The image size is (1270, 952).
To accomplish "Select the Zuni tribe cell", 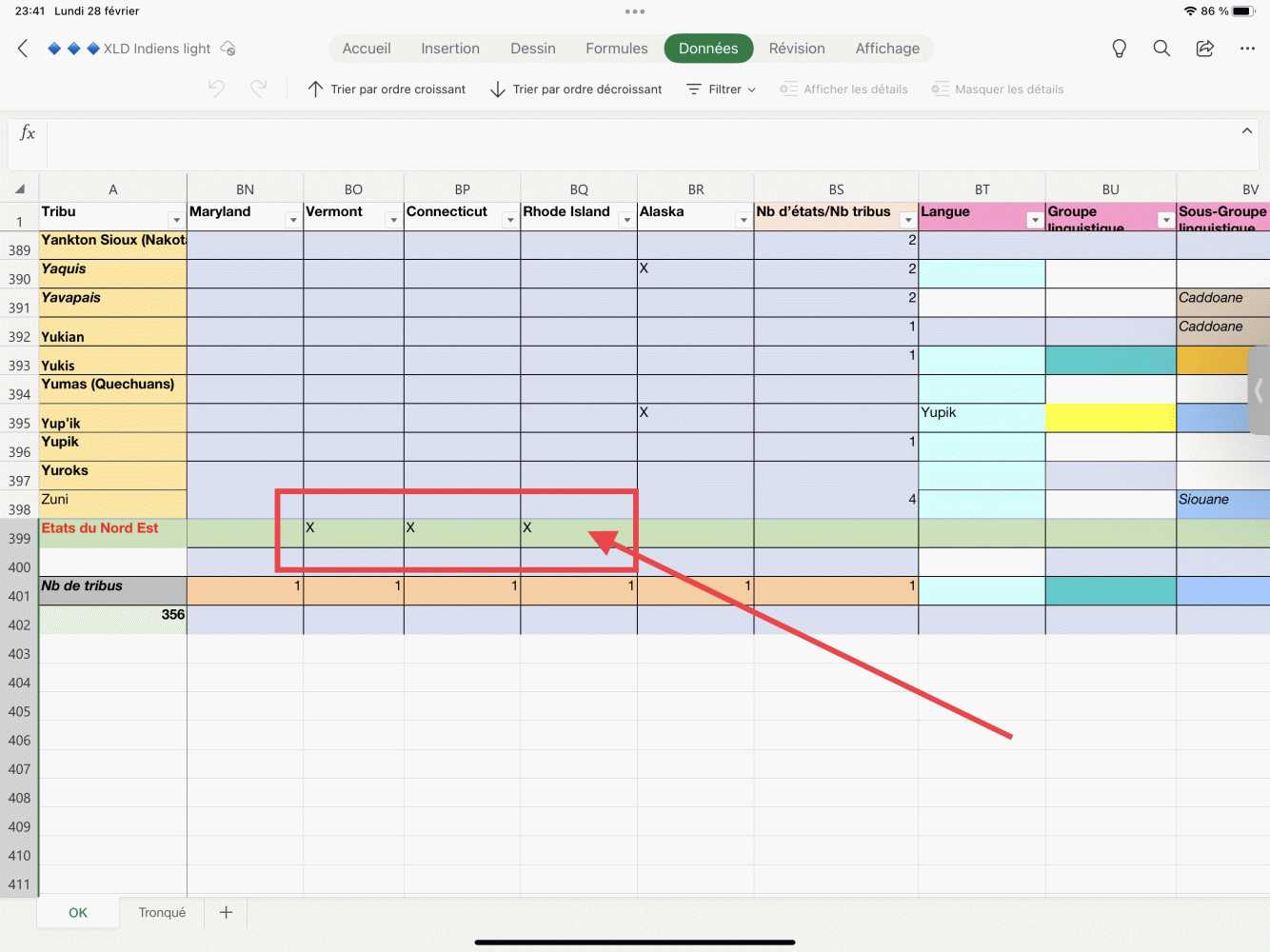I will pyautogui.click(x=112, y=505).
